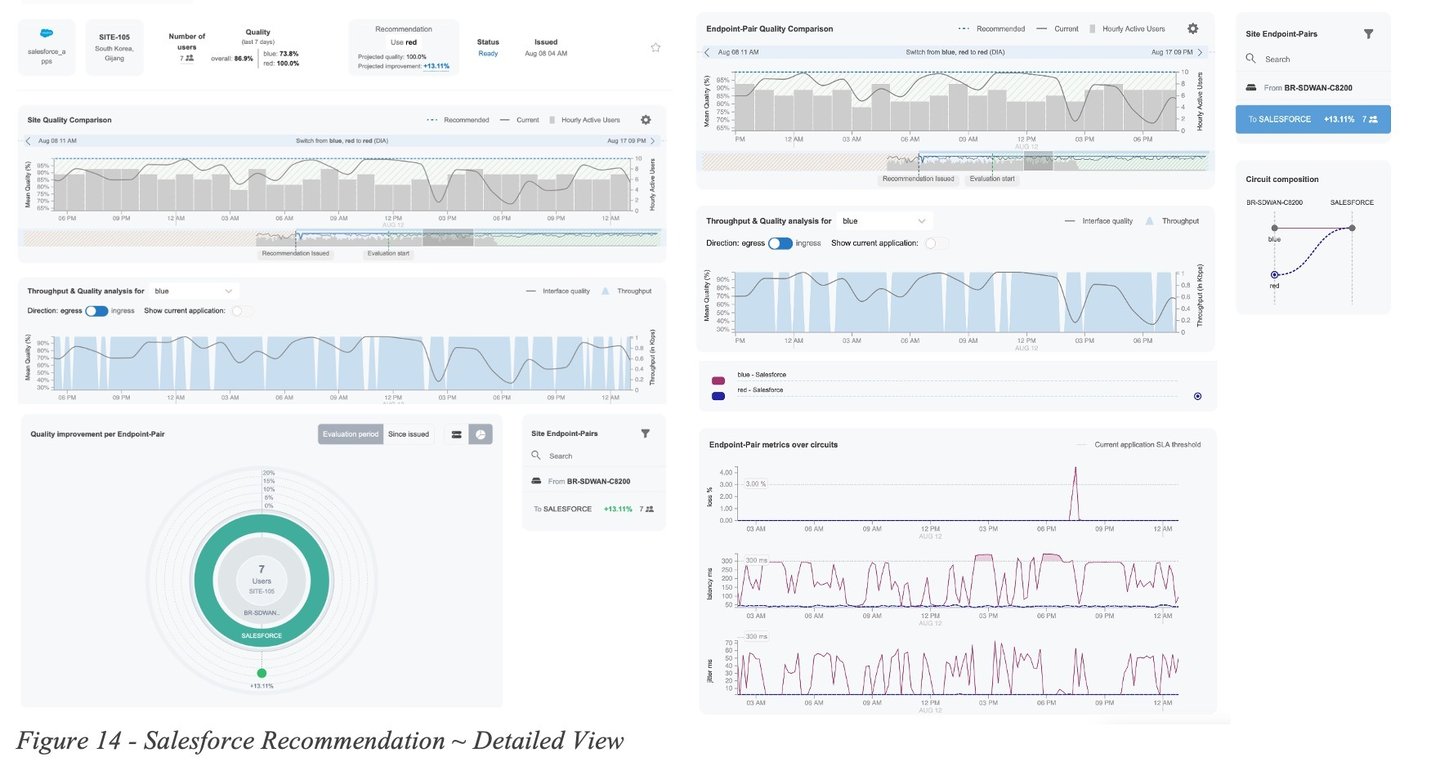Click the Ready status link
This screenshot has width=1440, height=775.
click(x=488, y=54)
